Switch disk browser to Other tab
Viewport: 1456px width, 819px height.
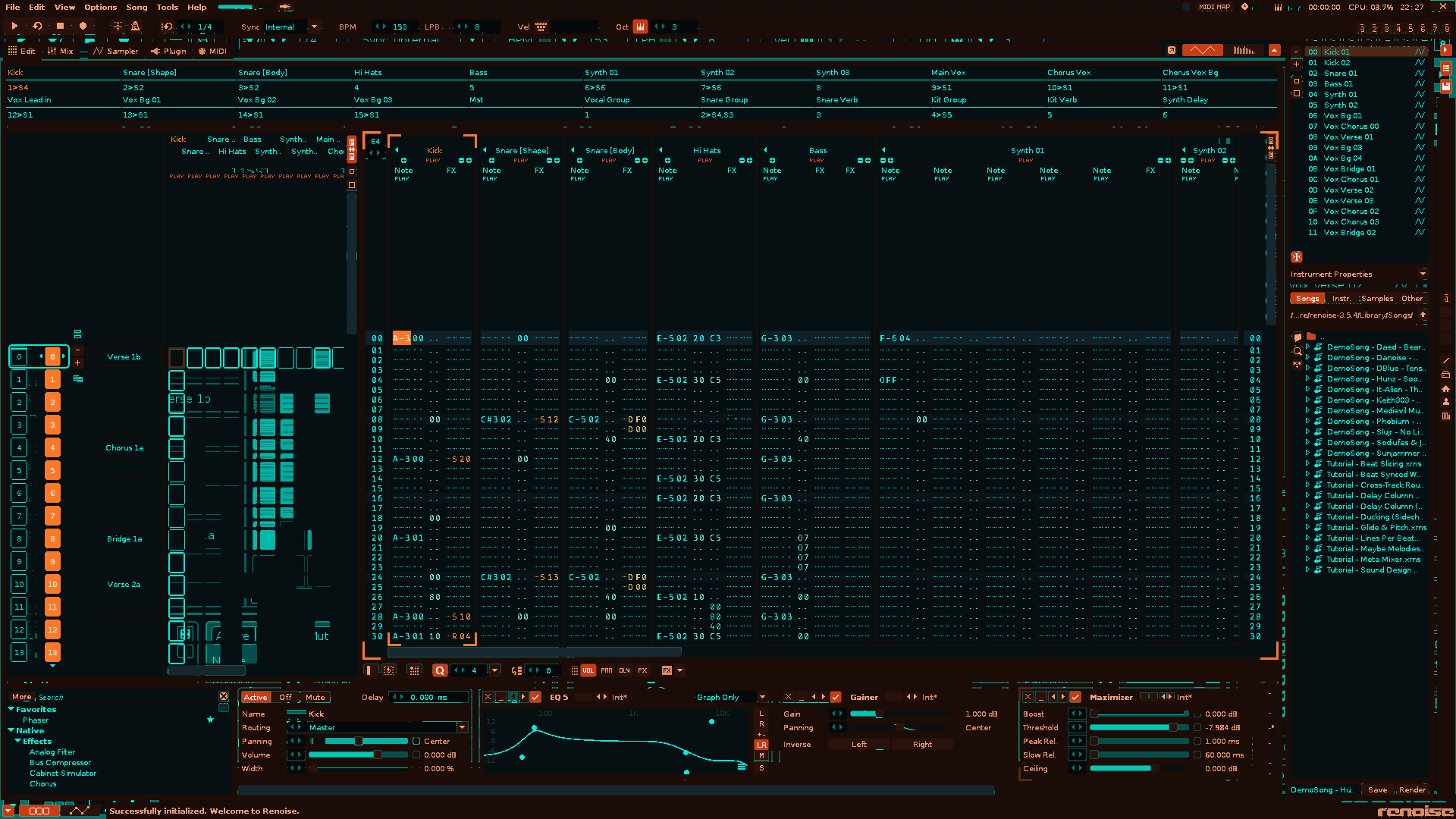point(1412,299)
